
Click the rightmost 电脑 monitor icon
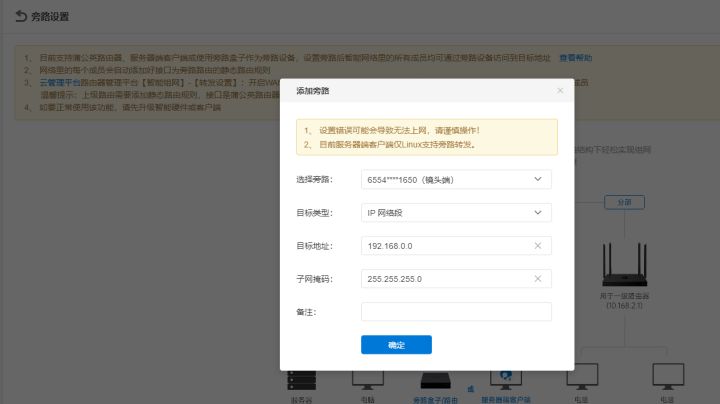pos(667,378)
